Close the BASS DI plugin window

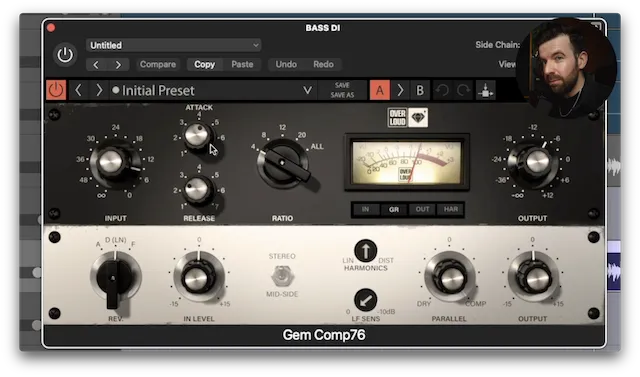(x=51, y=28)
